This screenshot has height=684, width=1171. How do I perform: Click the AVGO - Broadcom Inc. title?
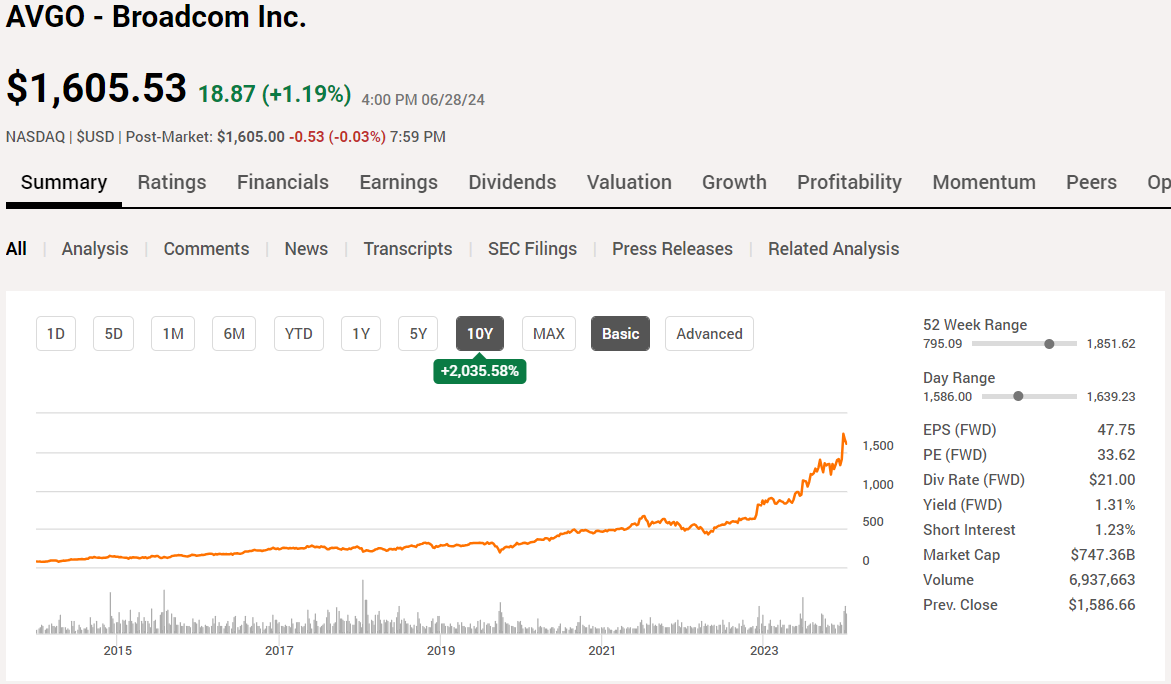click(156, 17)
